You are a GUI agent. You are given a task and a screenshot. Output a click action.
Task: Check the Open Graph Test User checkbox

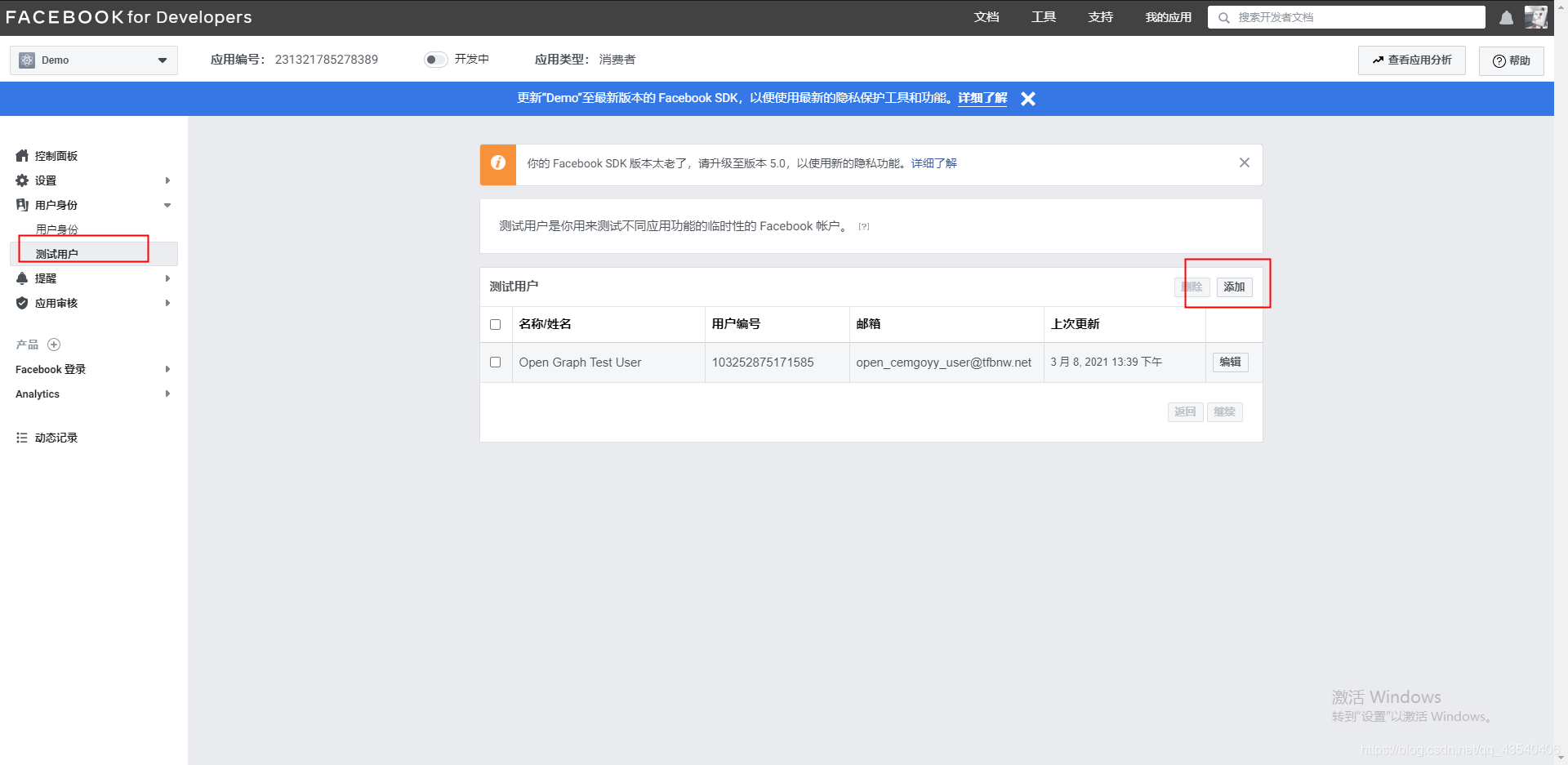click(495, 362)
